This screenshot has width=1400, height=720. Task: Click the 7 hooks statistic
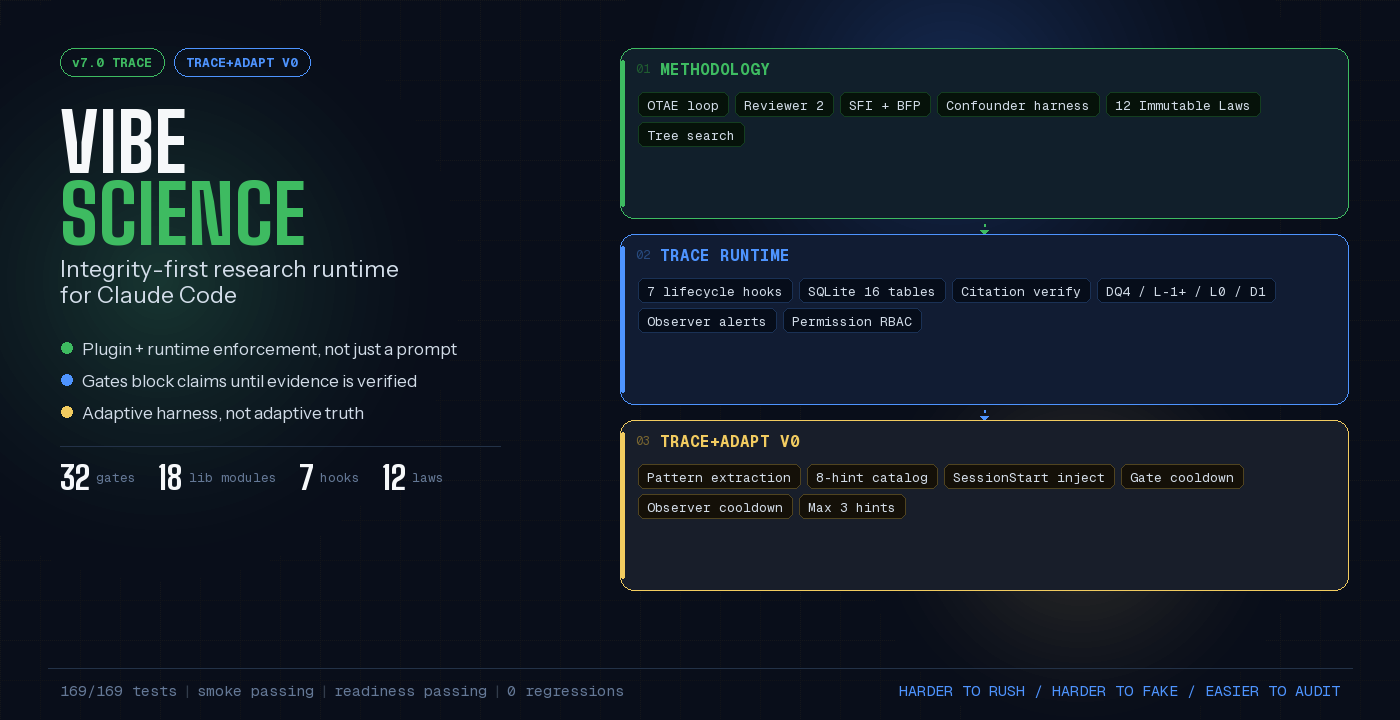click(329, 478)
